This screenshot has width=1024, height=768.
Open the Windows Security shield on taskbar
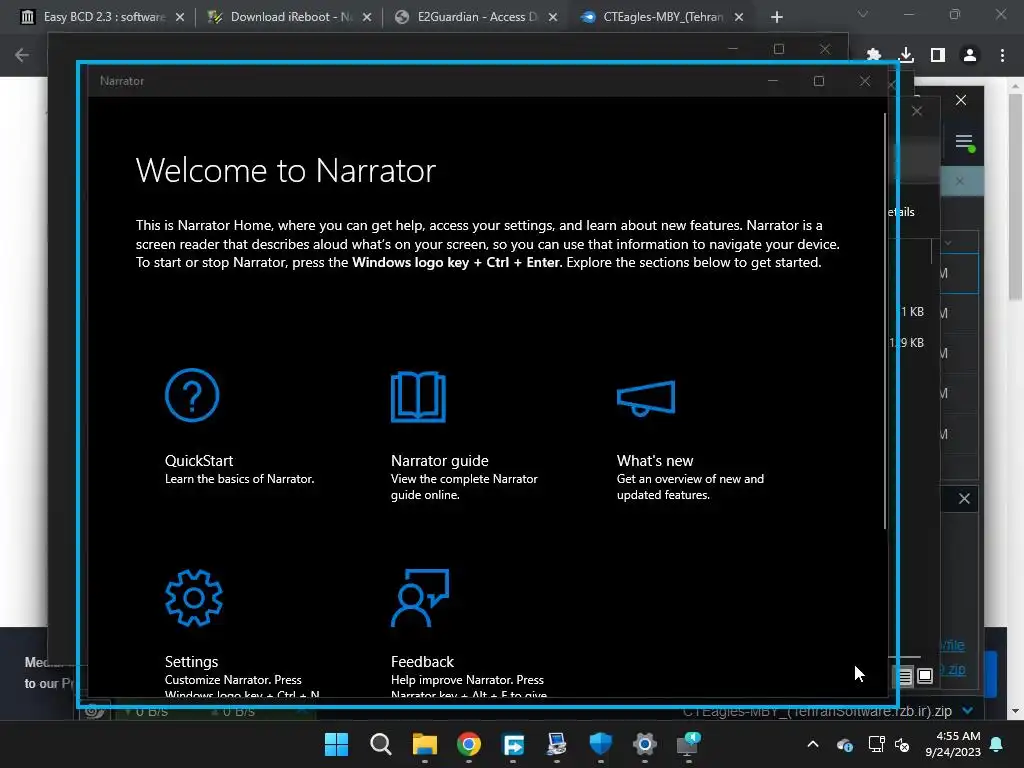pyautogui.click(x=600, y=744)
